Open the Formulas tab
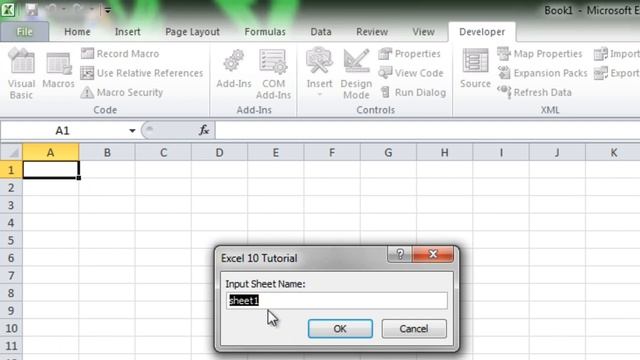This screenshot has width=640, height=360. [265, 32]
